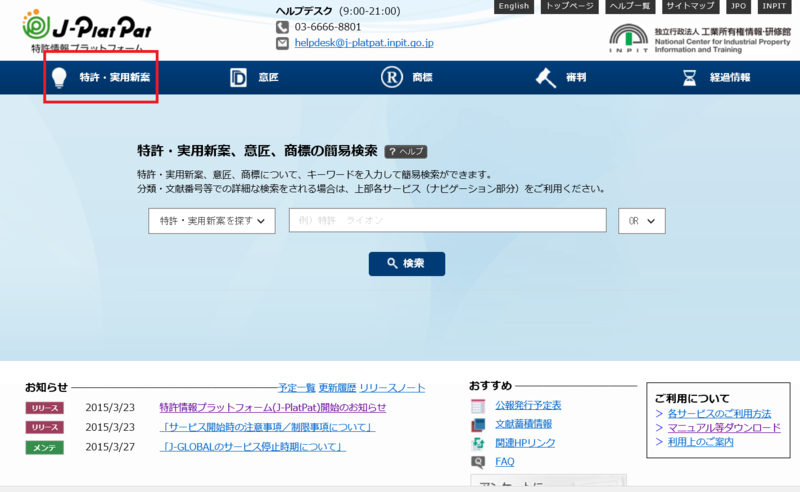Click the 公報発行予定表 calendar icon
This screenshot has width=800, height=492.
pyautogui.click(x=478, y=406)
